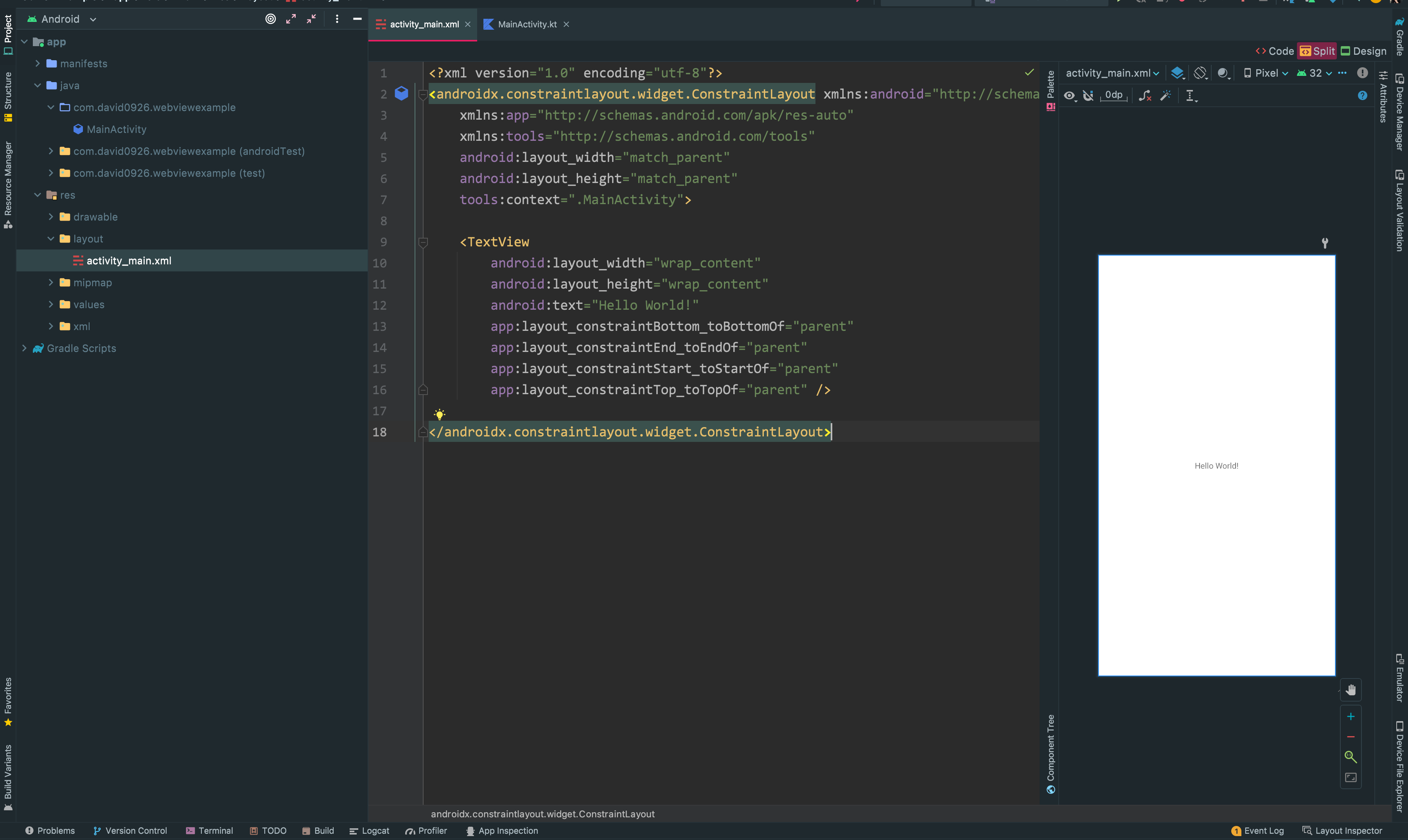Click select opened file target icon
1408x840 pixels.
click(x=271, y=19)
